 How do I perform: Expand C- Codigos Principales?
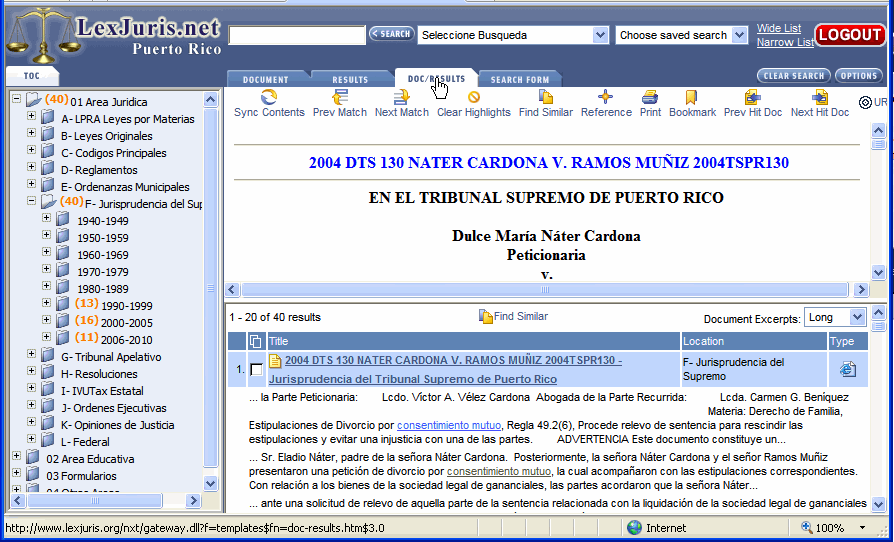pos(32,150)
